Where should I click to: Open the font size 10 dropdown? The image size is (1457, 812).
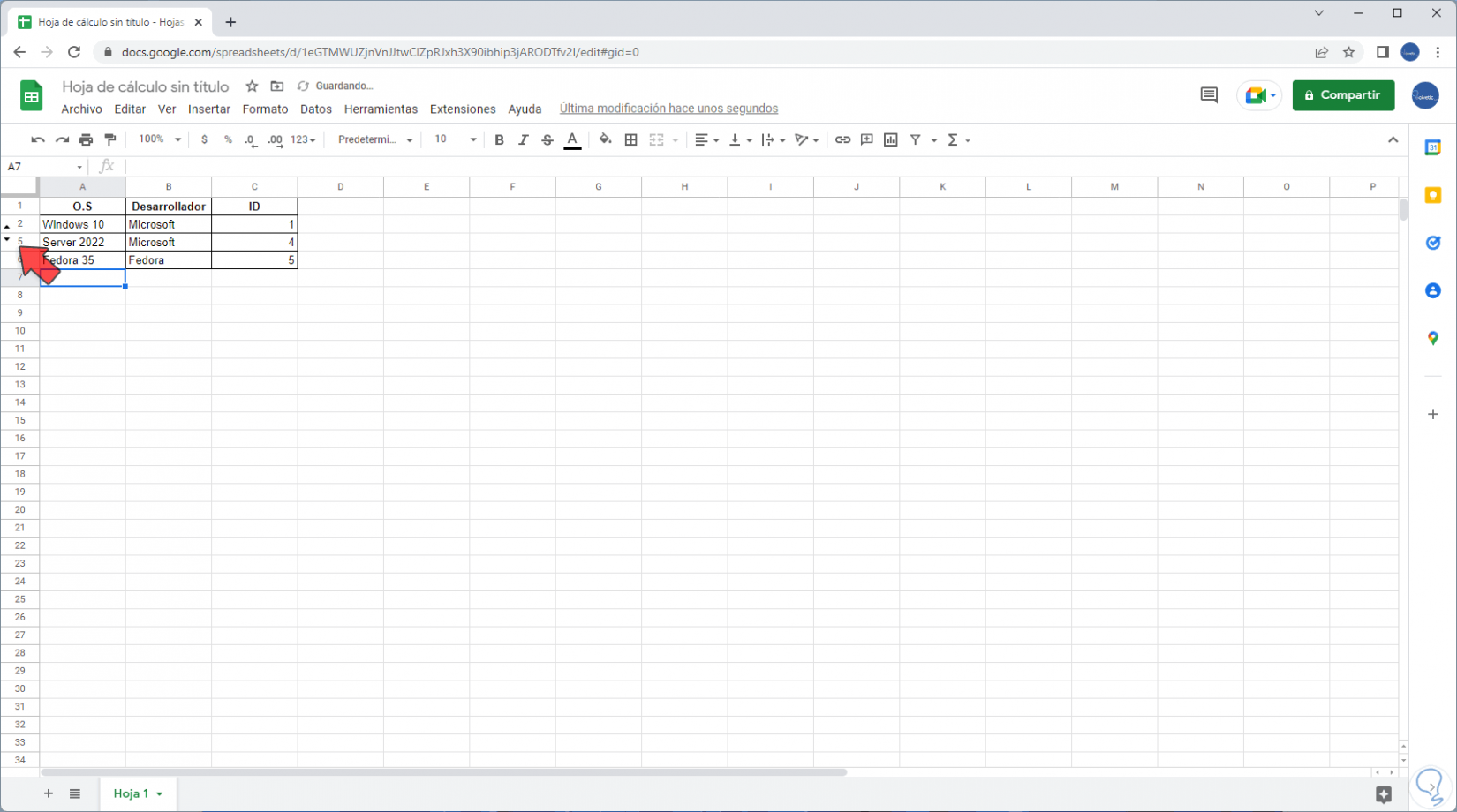pos(455,139)
